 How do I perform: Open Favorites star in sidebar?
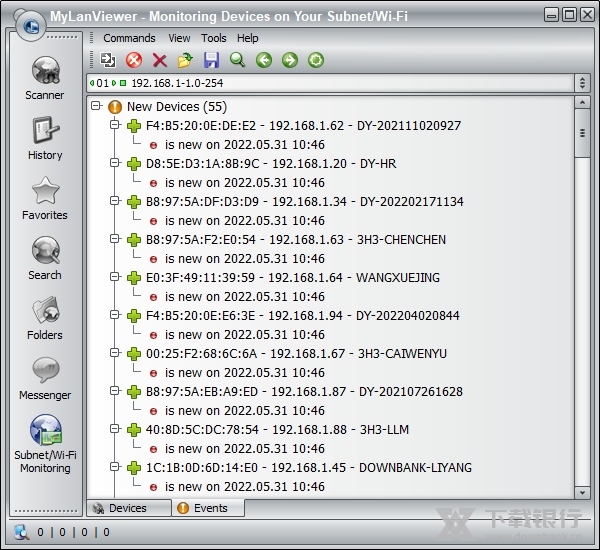(x=44, y=198)
